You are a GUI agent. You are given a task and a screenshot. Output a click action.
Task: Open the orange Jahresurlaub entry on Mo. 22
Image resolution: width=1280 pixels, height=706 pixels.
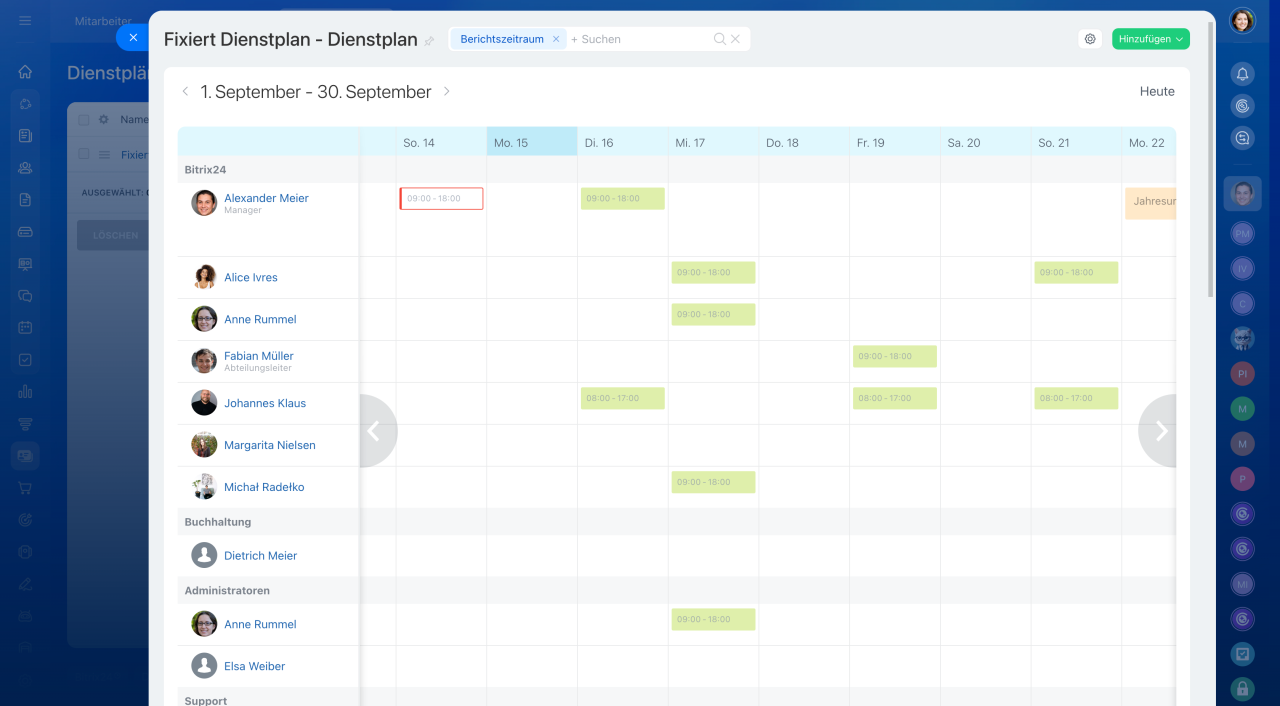tap(1150, 203)
